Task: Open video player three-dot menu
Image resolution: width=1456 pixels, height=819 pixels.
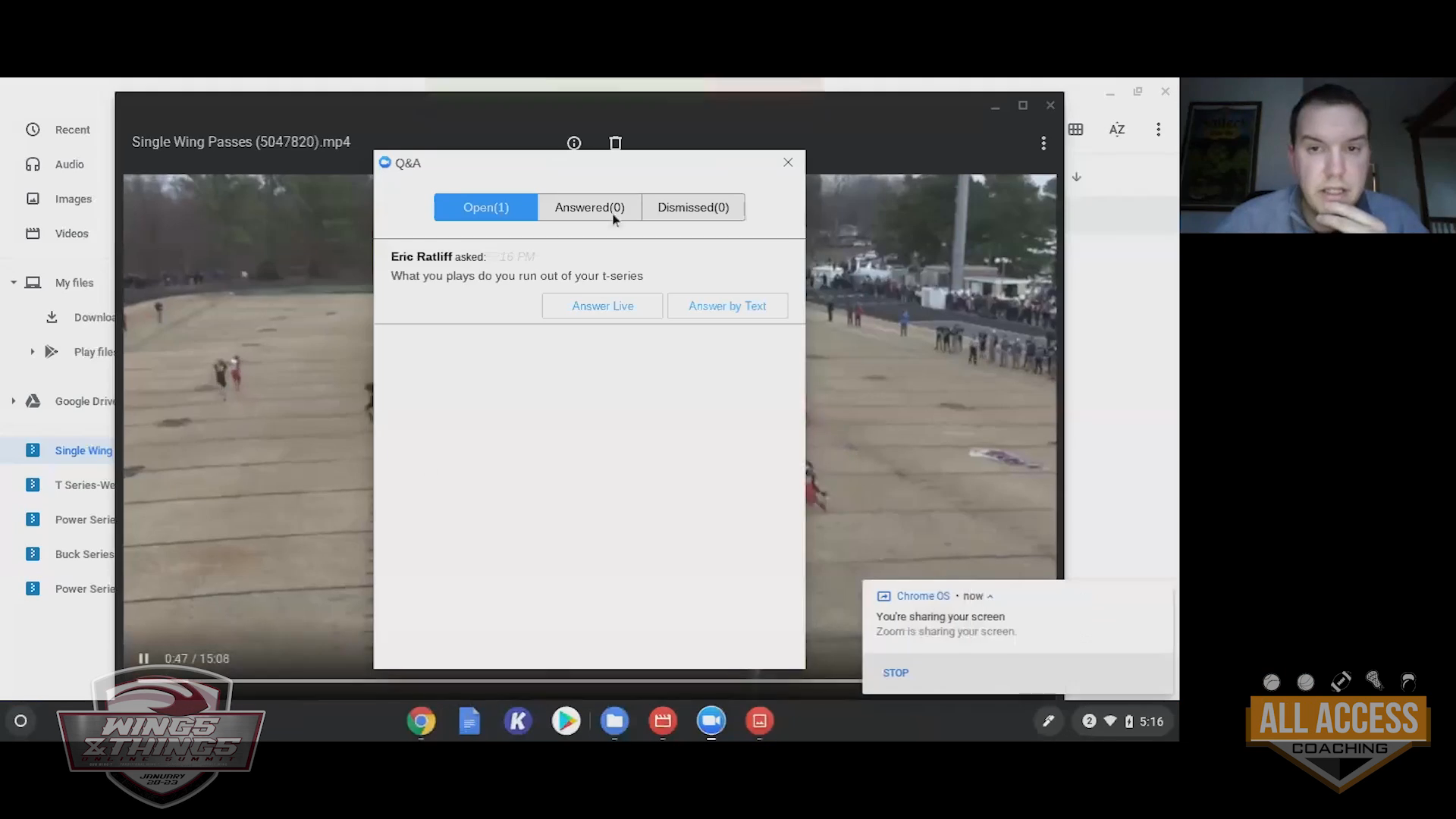Action: pyautogui.click(x=1043, y=143)
